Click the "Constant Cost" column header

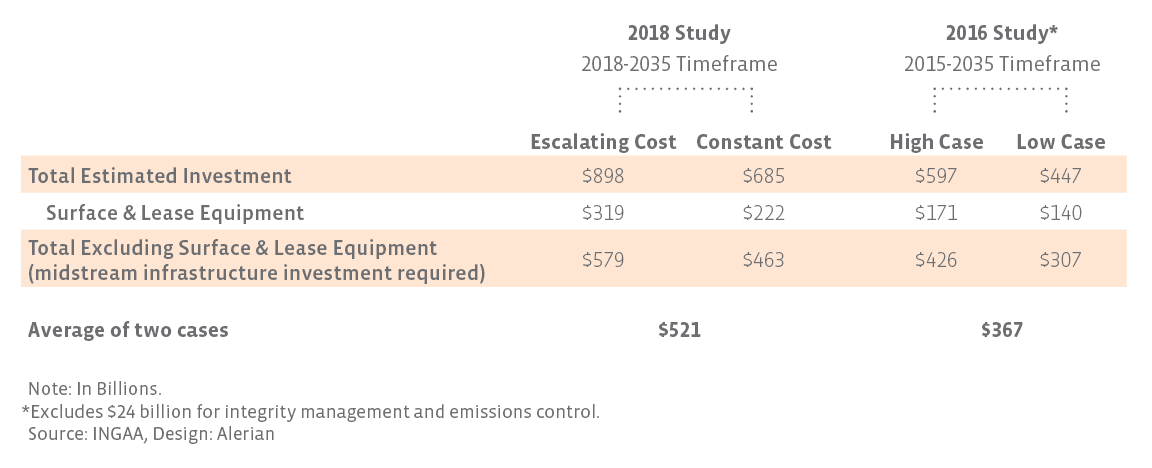[x=763, y=142]
